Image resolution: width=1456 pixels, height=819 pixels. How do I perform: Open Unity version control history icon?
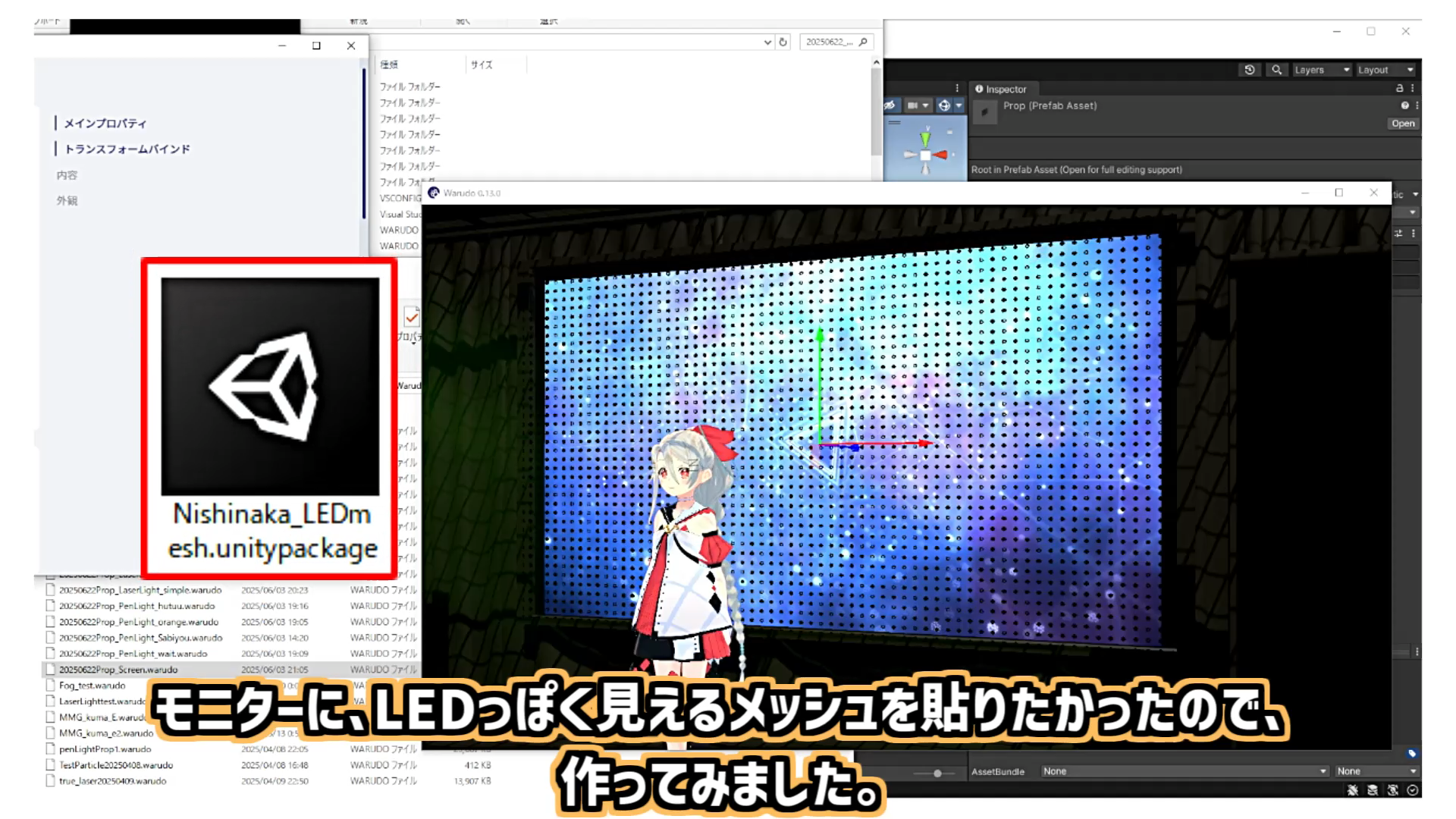[x=1250, y=70]
